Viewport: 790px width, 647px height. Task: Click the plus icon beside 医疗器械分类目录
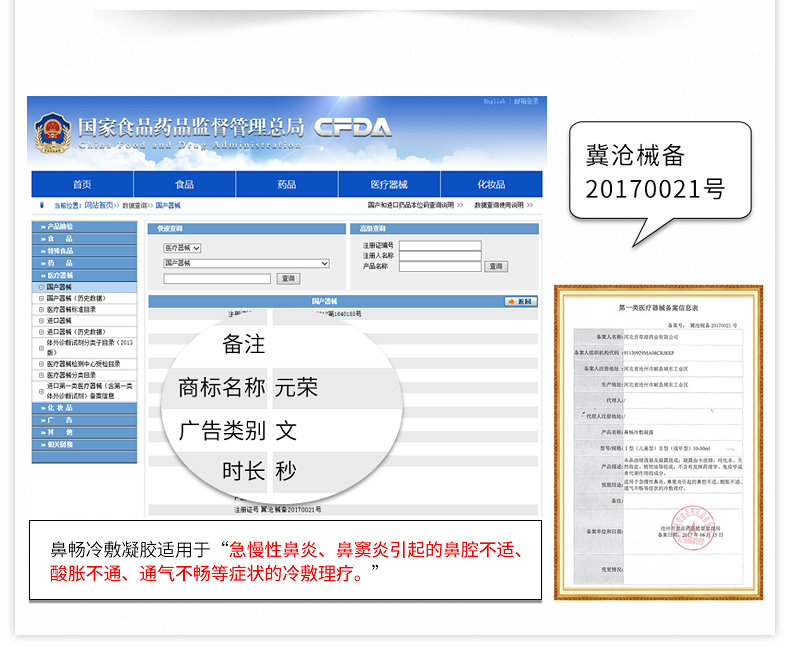click(41, 375)
